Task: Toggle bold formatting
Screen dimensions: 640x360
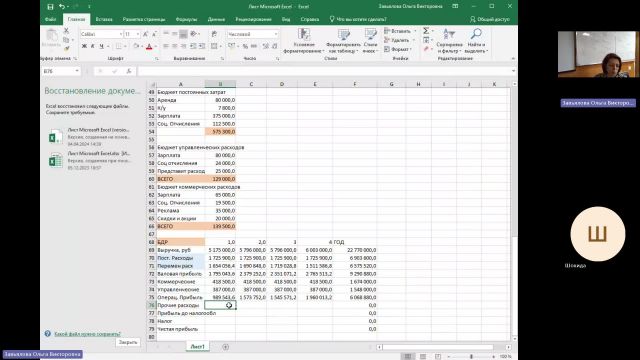Action: (84, 46)
